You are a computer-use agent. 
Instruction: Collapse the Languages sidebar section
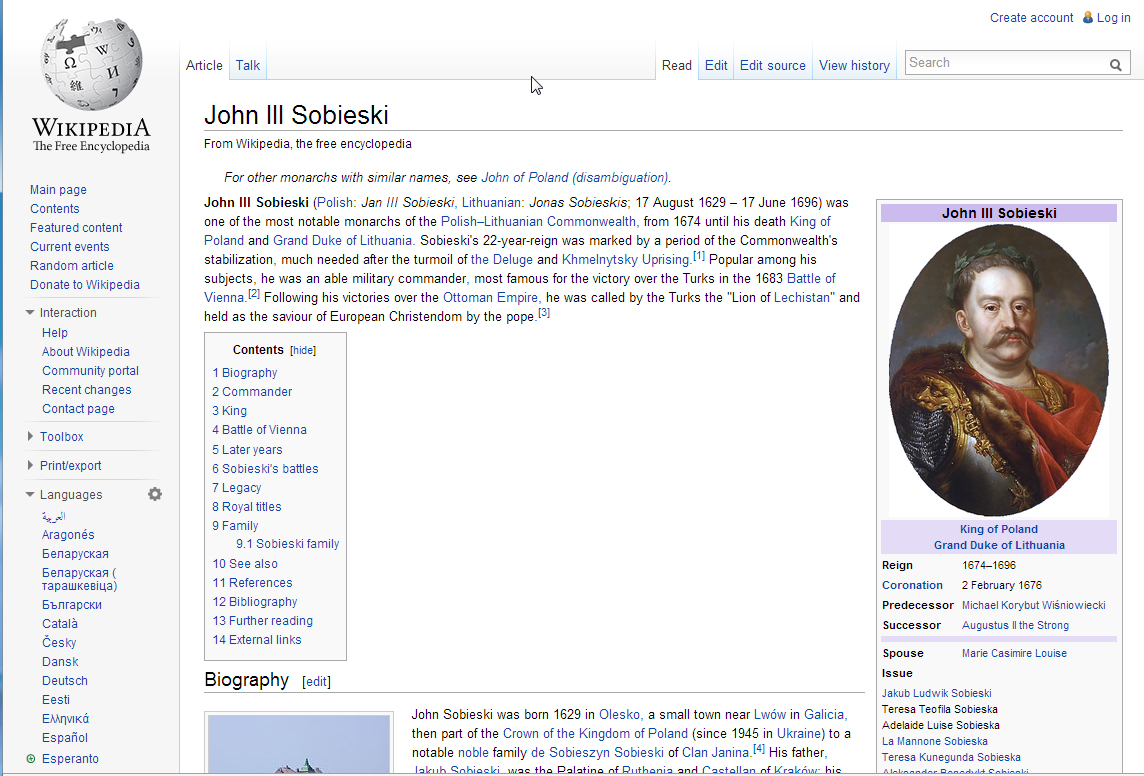pos(30,494)
